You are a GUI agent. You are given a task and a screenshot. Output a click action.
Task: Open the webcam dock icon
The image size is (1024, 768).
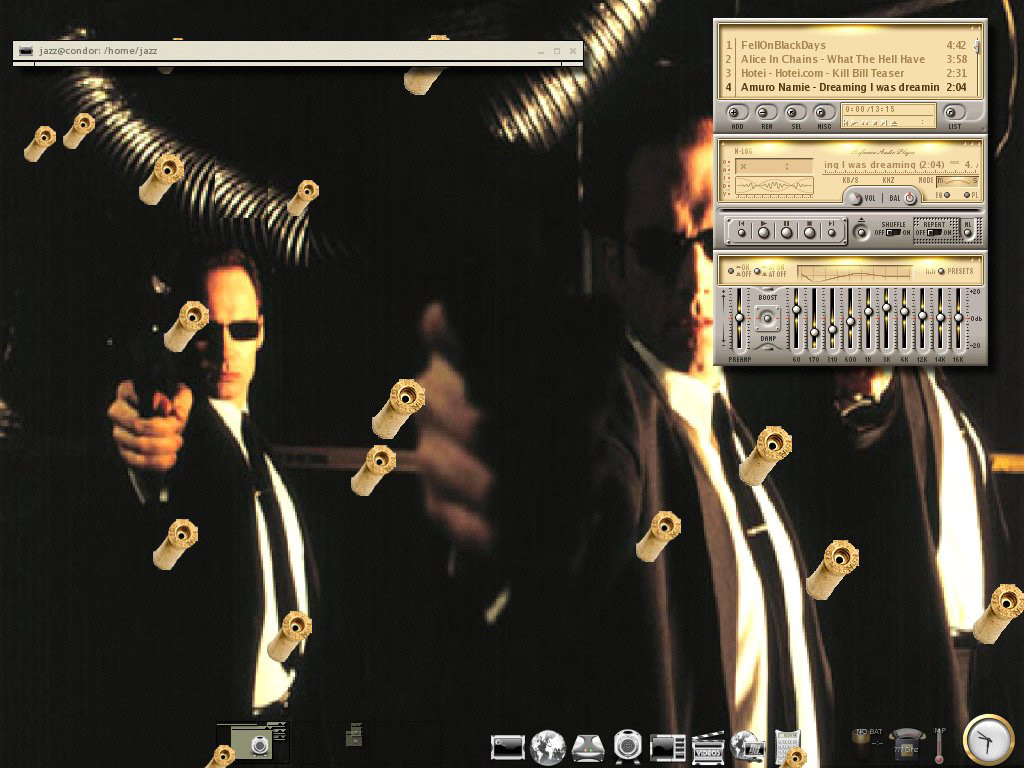628,747
